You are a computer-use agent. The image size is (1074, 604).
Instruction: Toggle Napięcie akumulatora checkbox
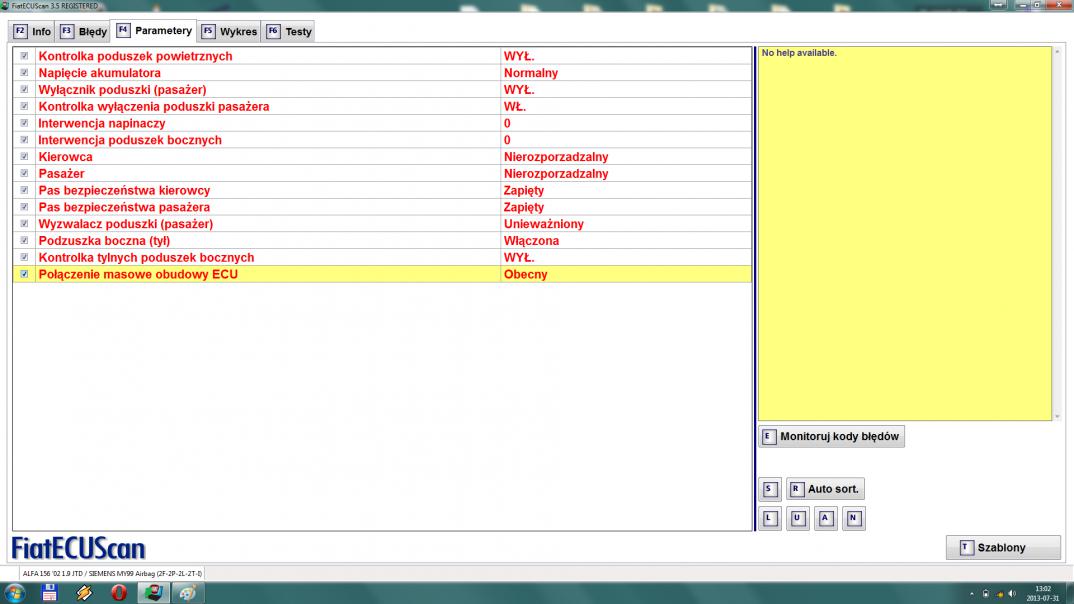pyautogui.click(x=24, y=73)
